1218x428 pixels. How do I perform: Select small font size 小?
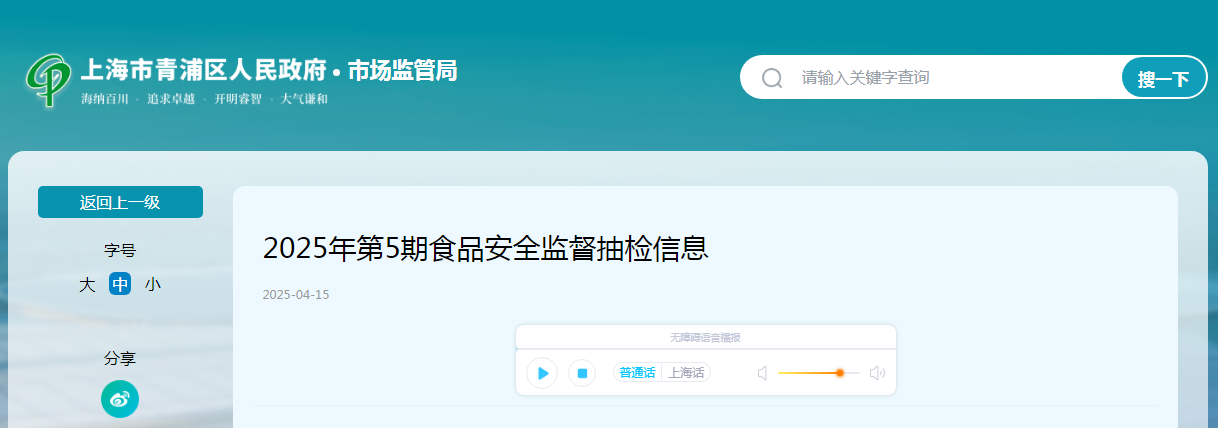click(152, 284)
